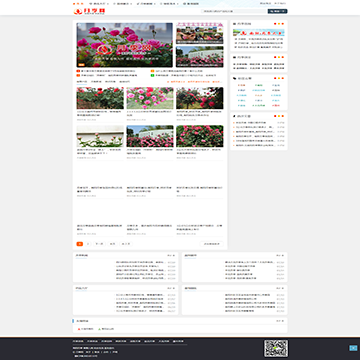Click the icon heading the bottom sidebar article list
Screen dimensions: 360x360
(235, 116)
